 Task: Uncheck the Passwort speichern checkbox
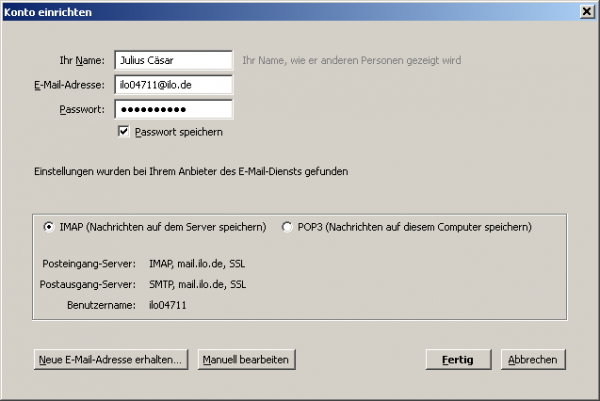pyautogui.click(x=123, y=132)
